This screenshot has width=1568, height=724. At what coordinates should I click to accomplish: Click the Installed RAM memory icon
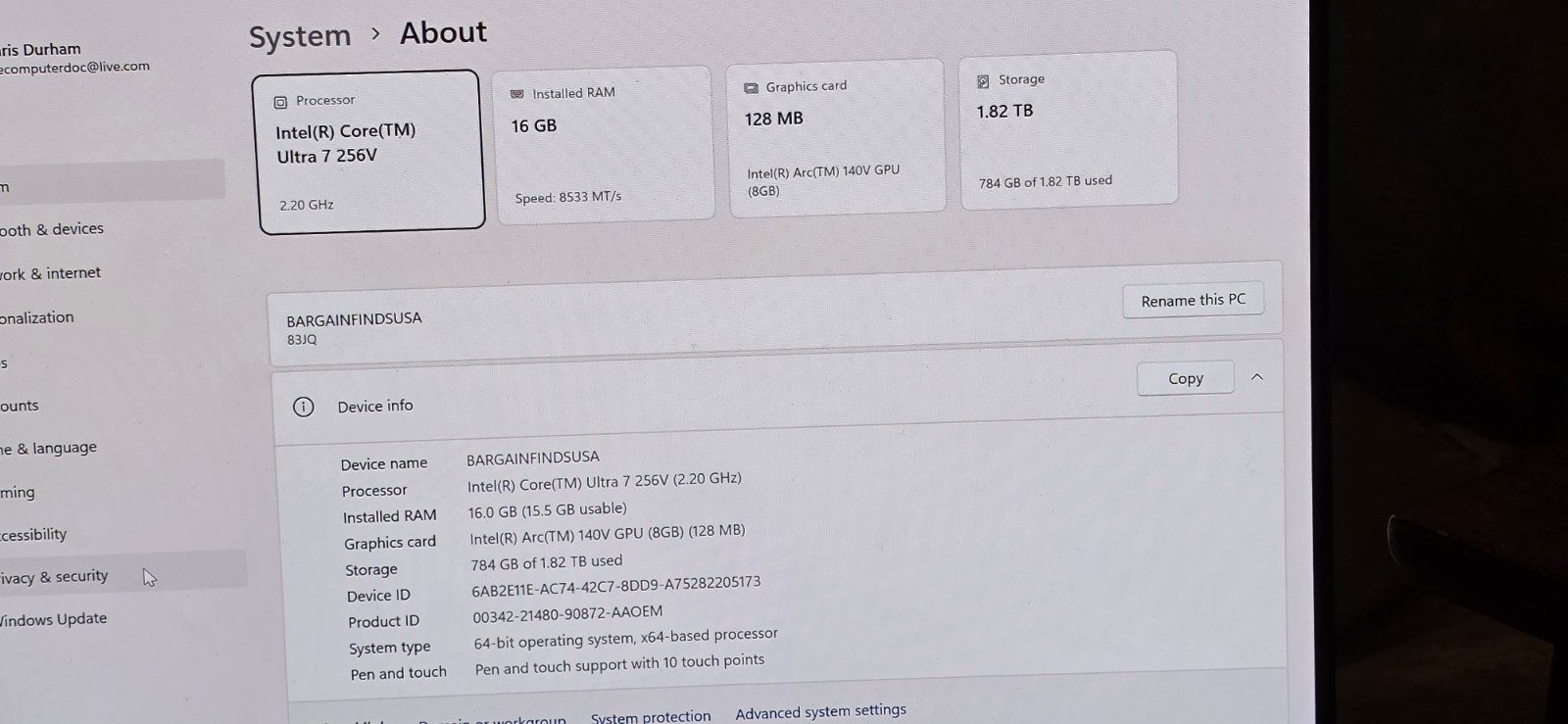[x=516, y=94]
